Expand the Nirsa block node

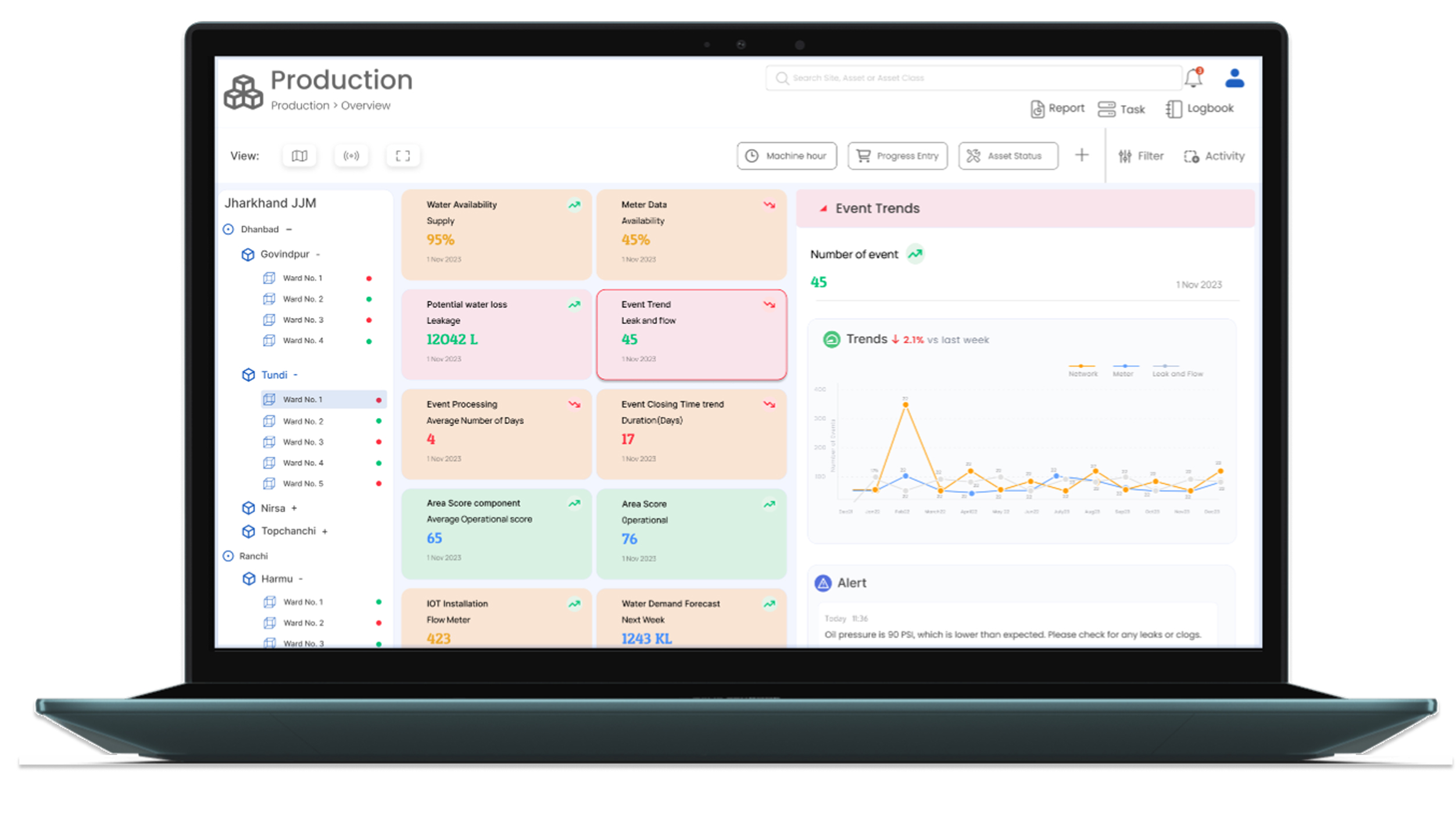[x=294, y=508]
